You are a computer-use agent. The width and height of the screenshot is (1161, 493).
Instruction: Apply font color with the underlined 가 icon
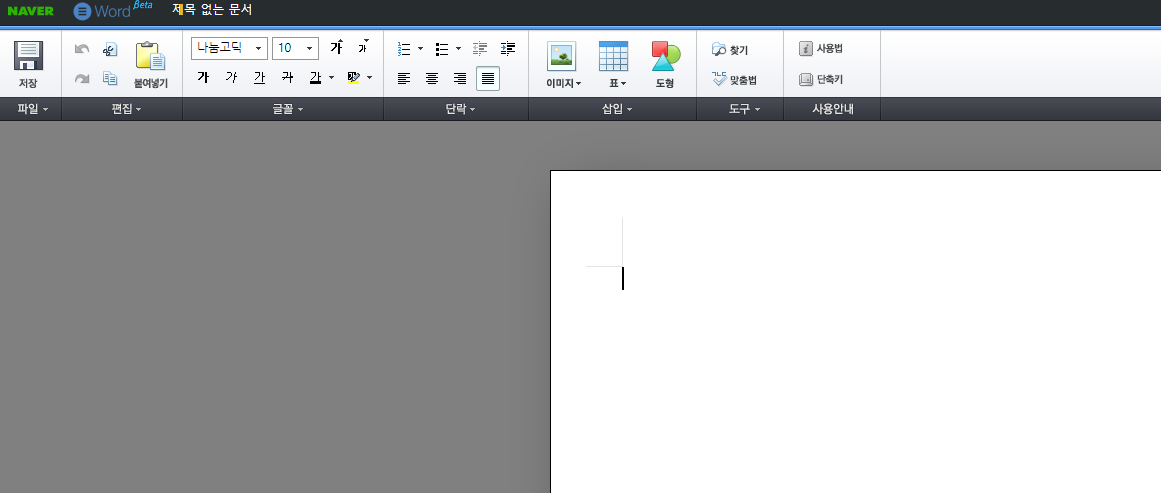(315, 77)
